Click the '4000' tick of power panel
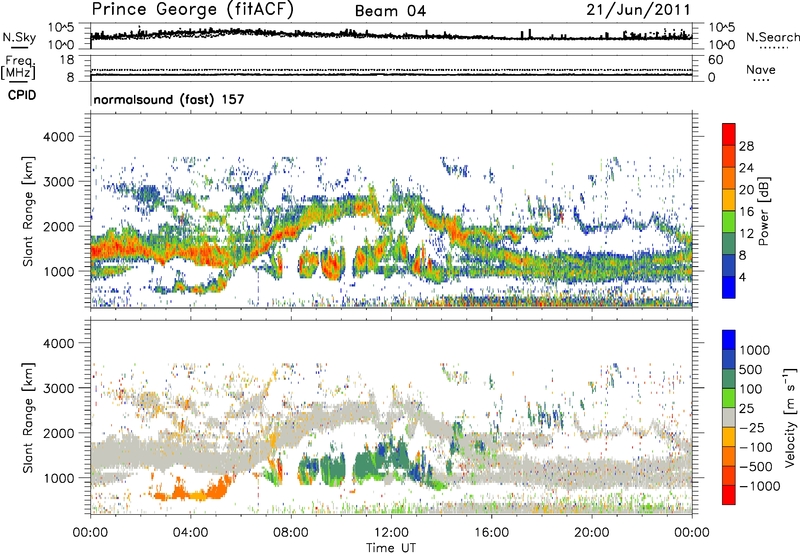This screenshot has height=554, width=800. click(59, 137)
